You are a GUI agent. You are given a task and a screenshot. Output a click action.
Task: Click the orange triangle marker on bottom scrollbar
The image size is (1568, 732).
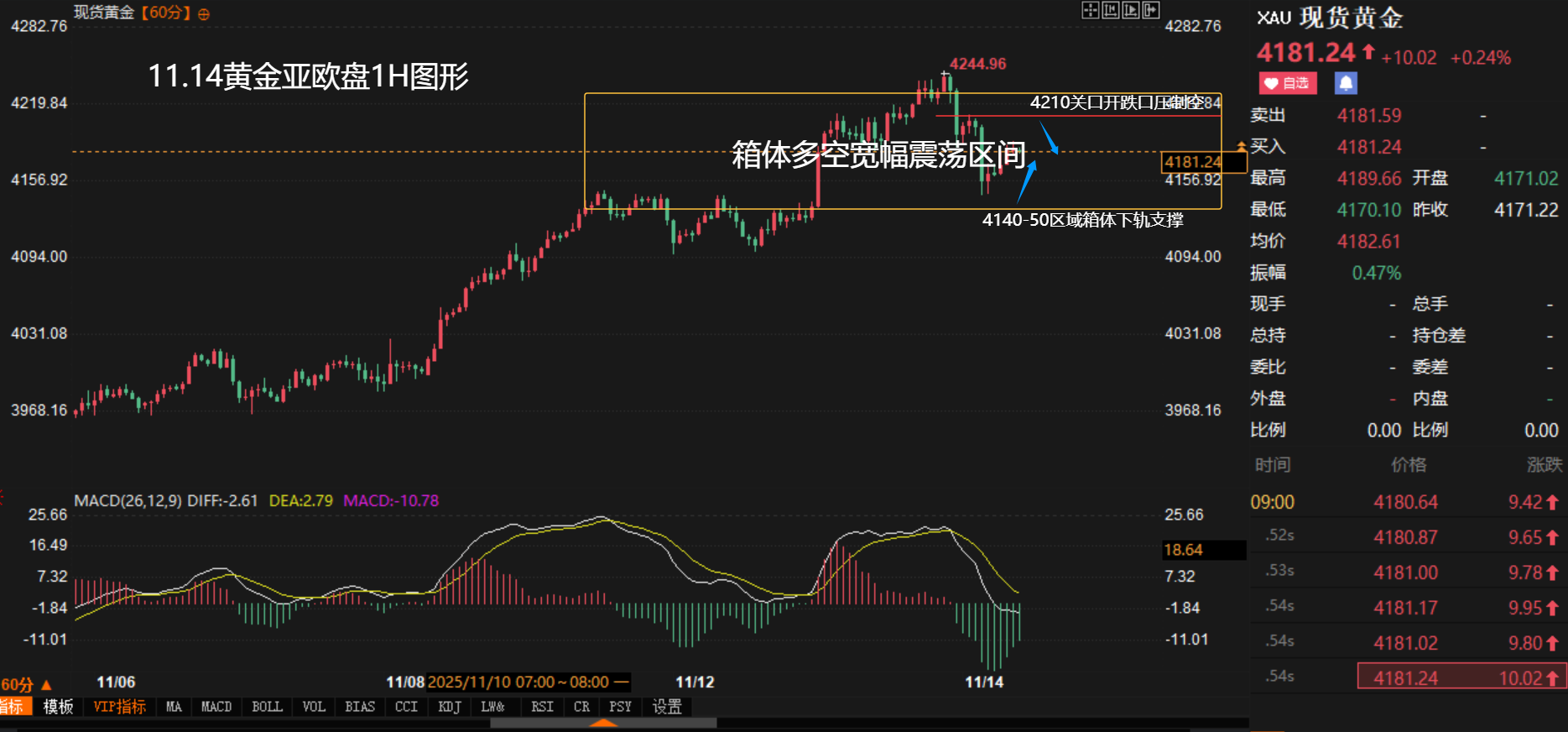(603, 723)
